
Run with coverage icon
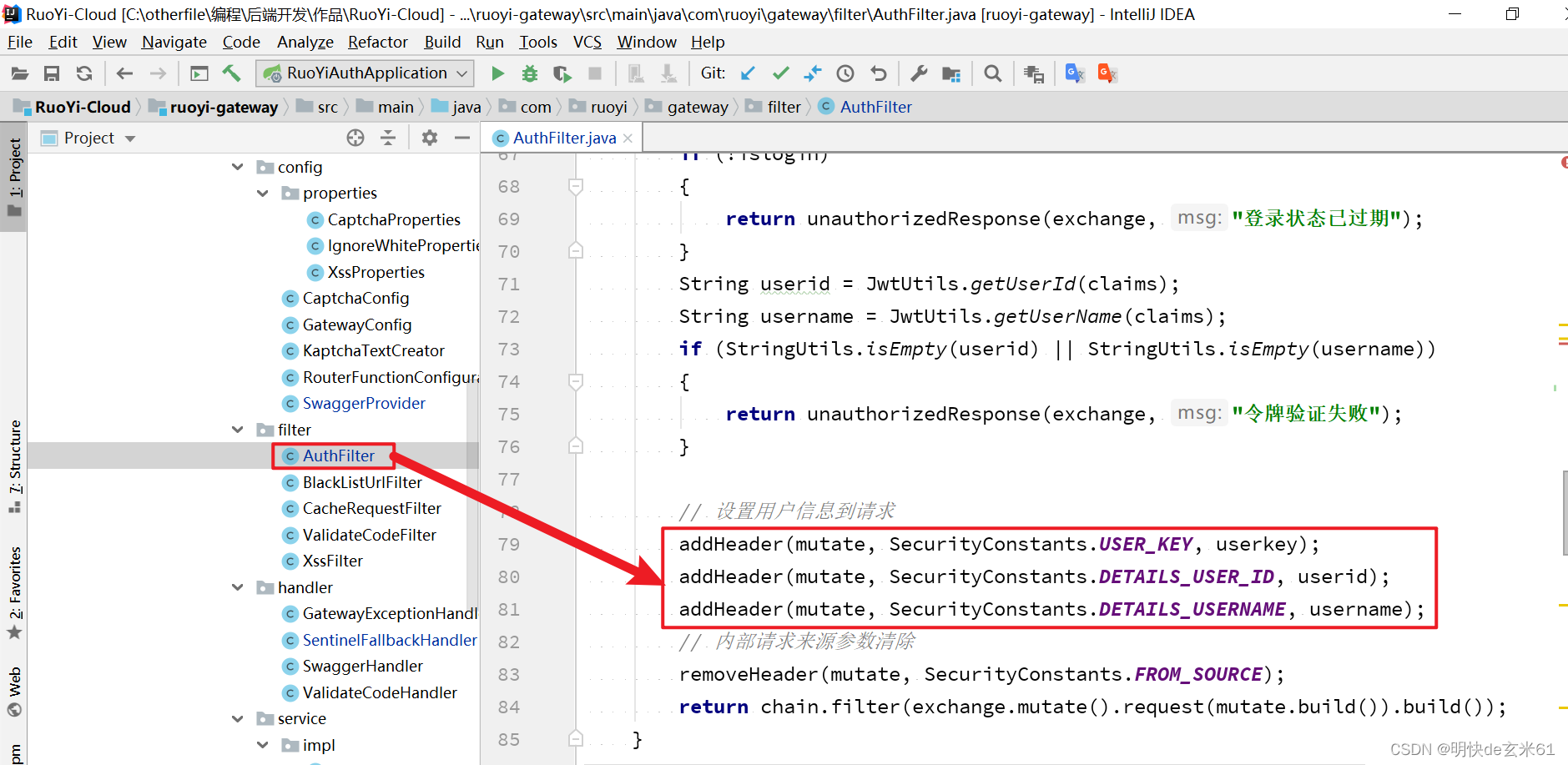point(562,73)
